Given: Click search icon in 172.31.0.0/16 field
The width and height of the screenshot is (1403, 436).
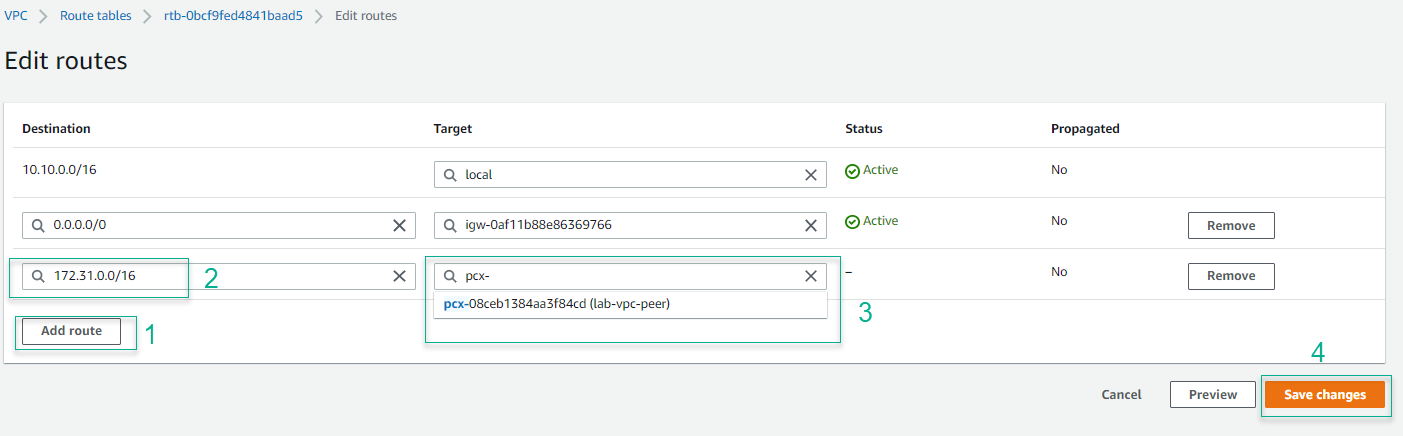Looking at the screenshot, I should tap(38, 277).
